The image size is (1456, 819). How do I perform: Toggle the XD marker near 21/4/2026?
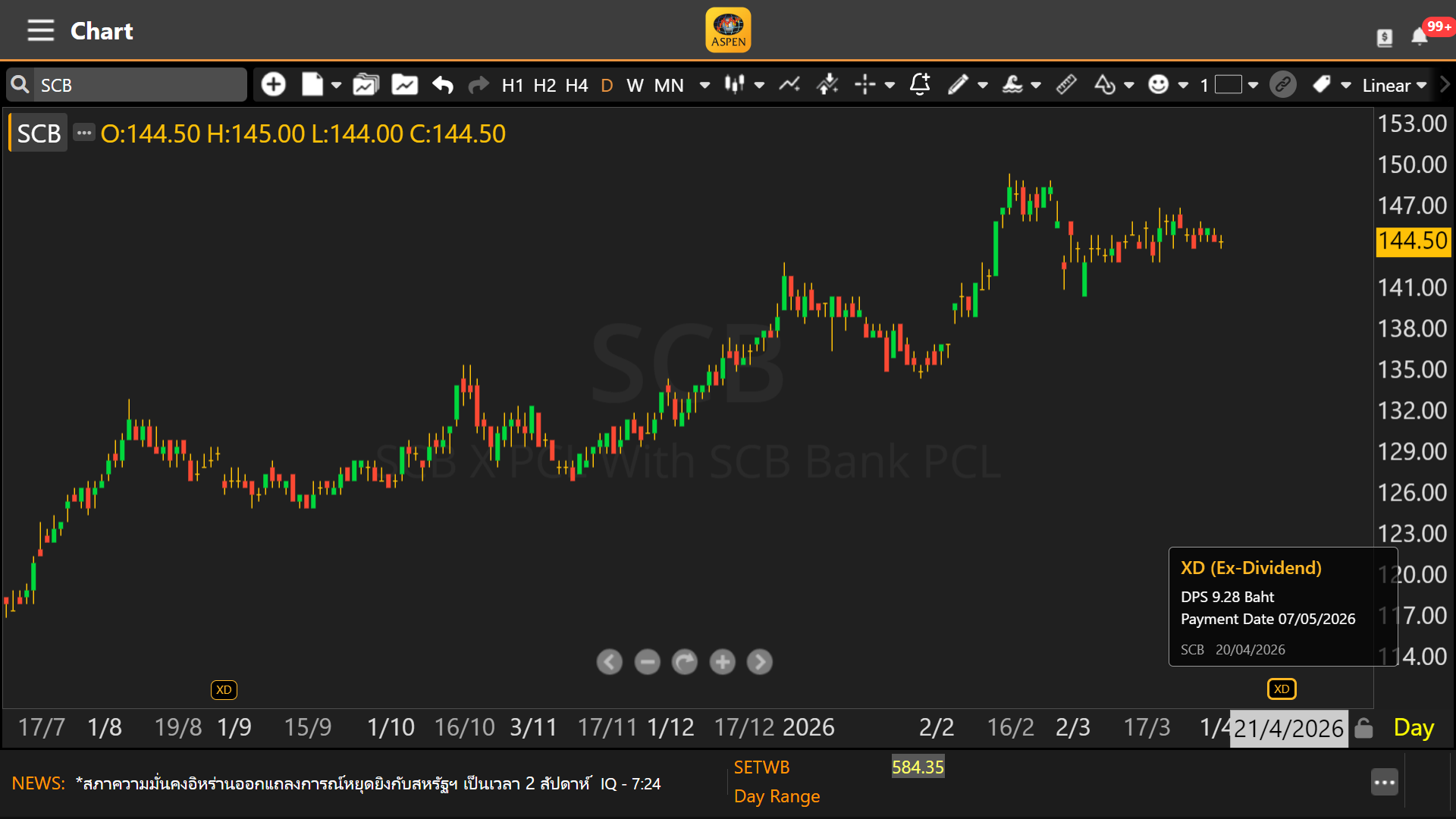1282,689
